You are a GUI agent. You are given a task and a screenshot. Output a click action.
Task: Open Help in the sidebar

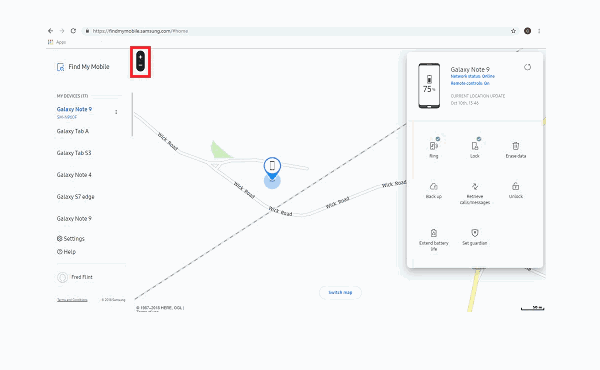(66, 252)
